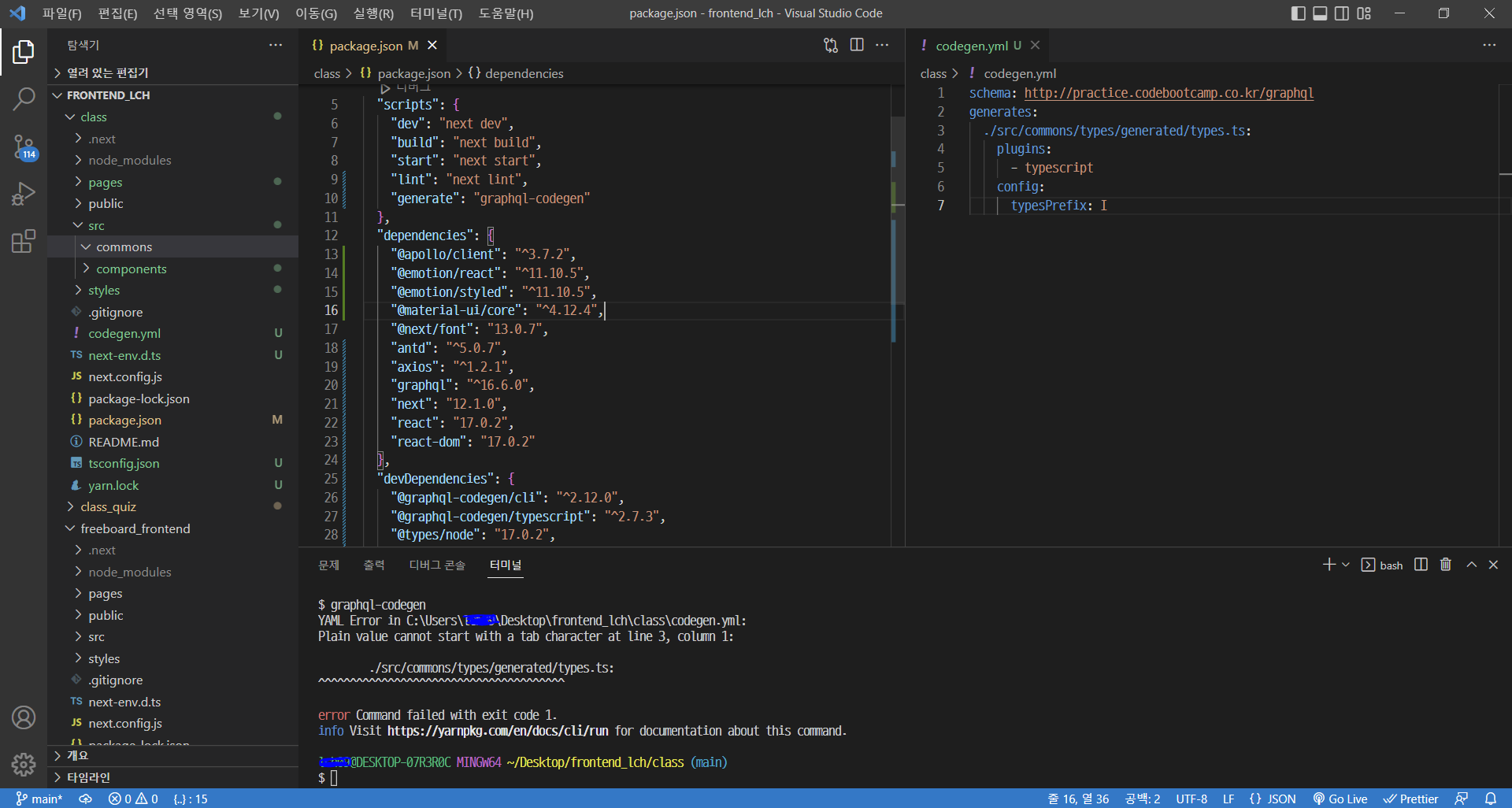Select the bash terminal entry
Image resolution: width=1512 pixels, height=808 pixels.
click(x=1382, y=565)
